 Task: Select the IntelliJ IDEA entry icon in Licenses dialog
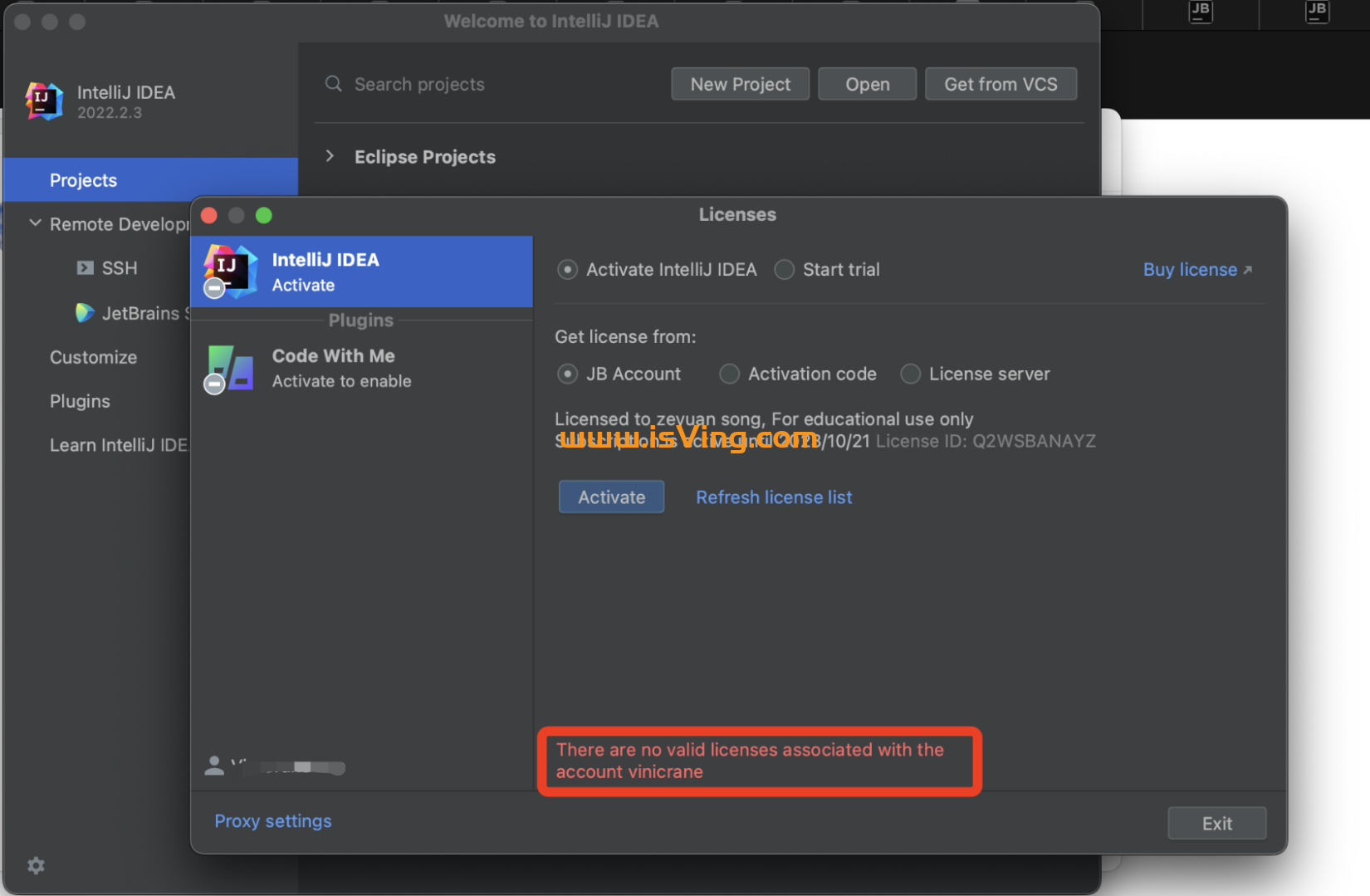230,270
